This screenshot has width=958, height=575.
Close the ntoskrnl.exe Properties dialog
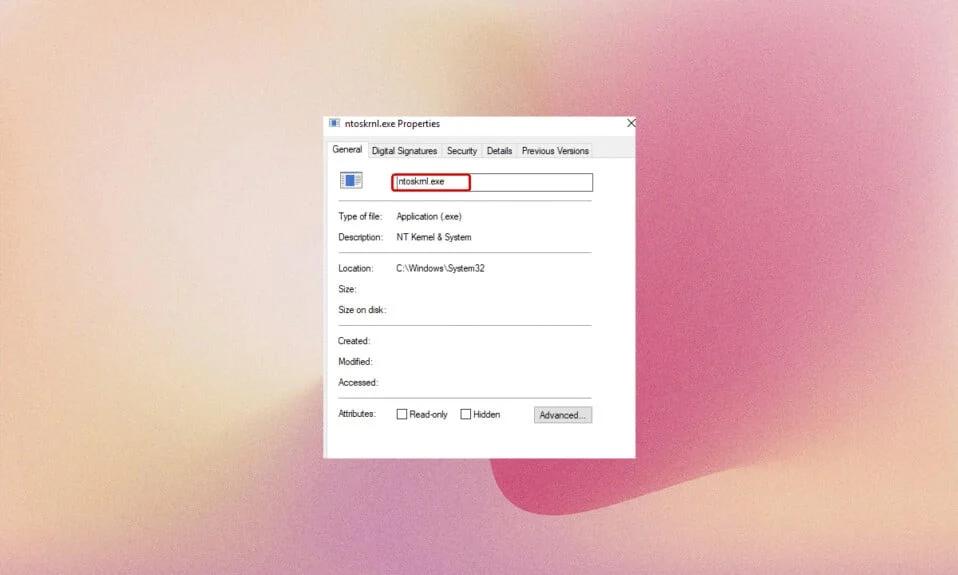point(631,123)
